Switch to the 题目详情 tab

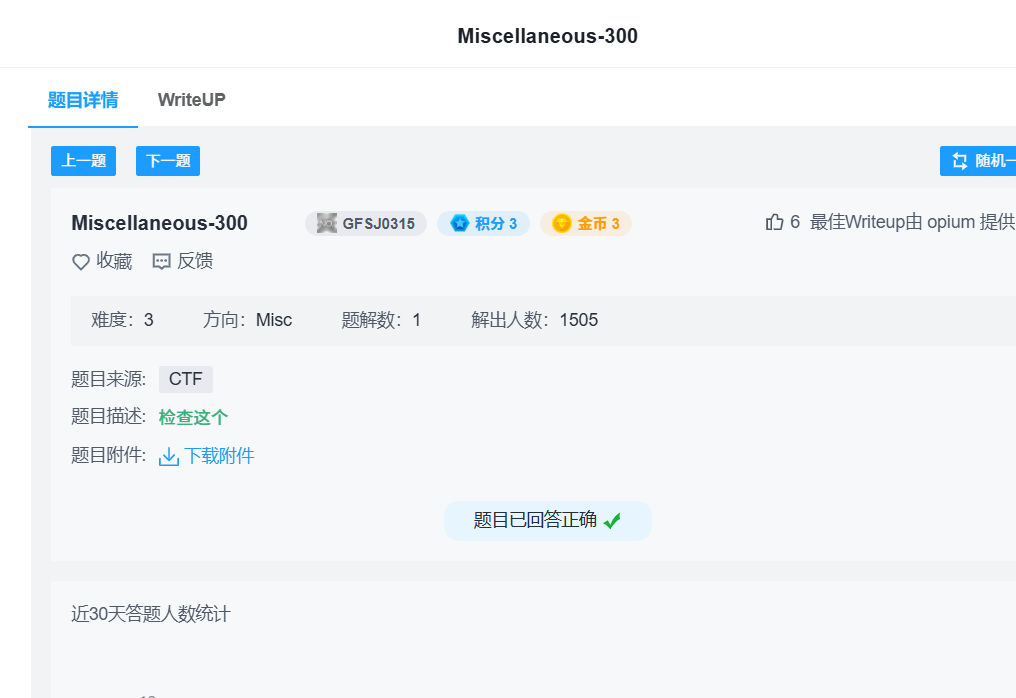(x=83, y=100)
